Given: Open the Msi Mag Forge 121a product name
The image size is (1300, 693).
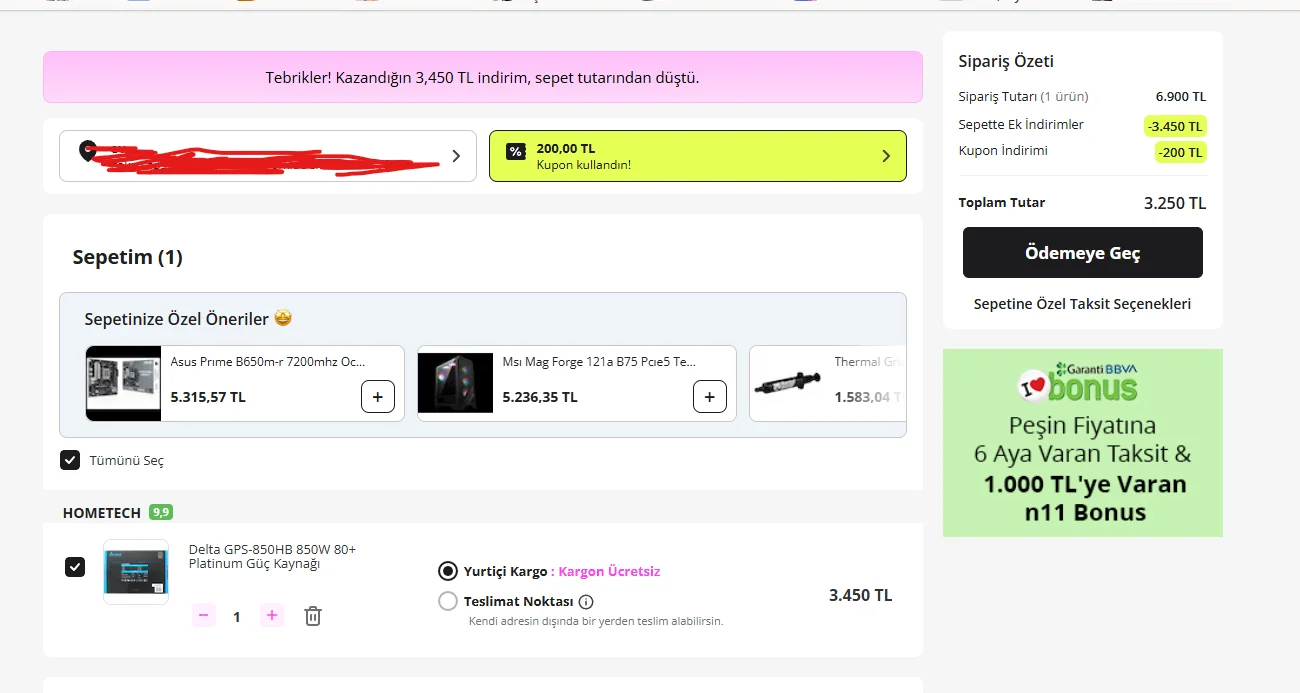Looking at the screenshot, I should 599,362.
